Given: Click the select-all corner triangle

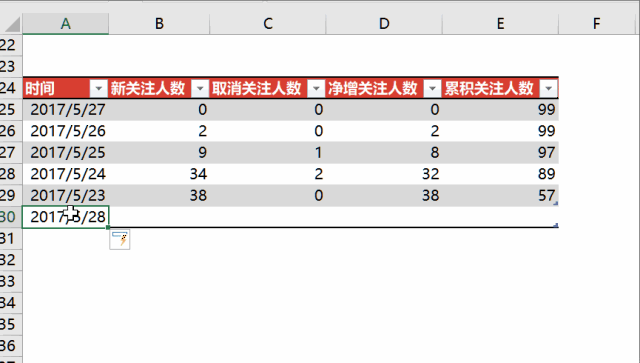Looking at the screenshot, I should coord(12,25).
